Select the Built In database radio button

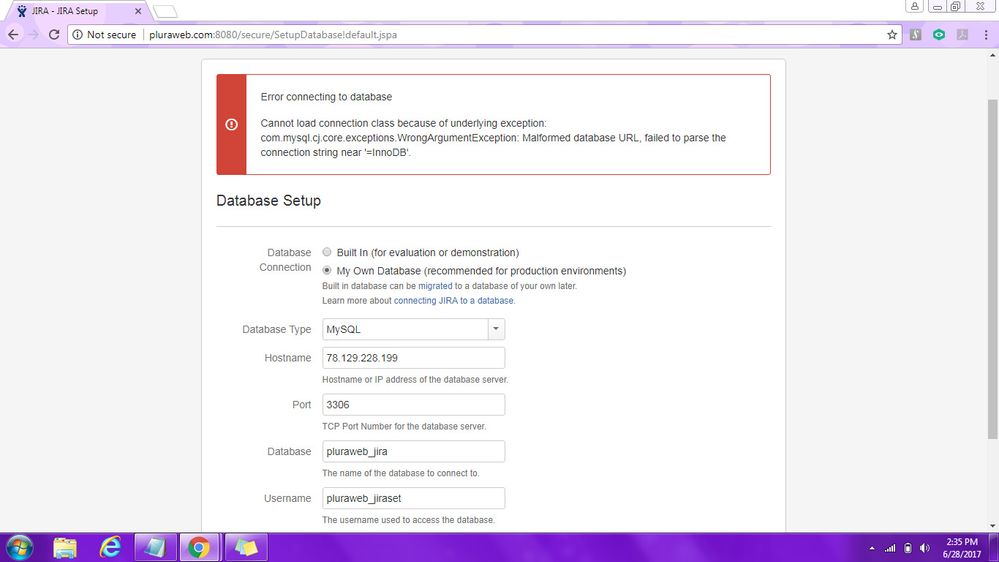(327, 252)
